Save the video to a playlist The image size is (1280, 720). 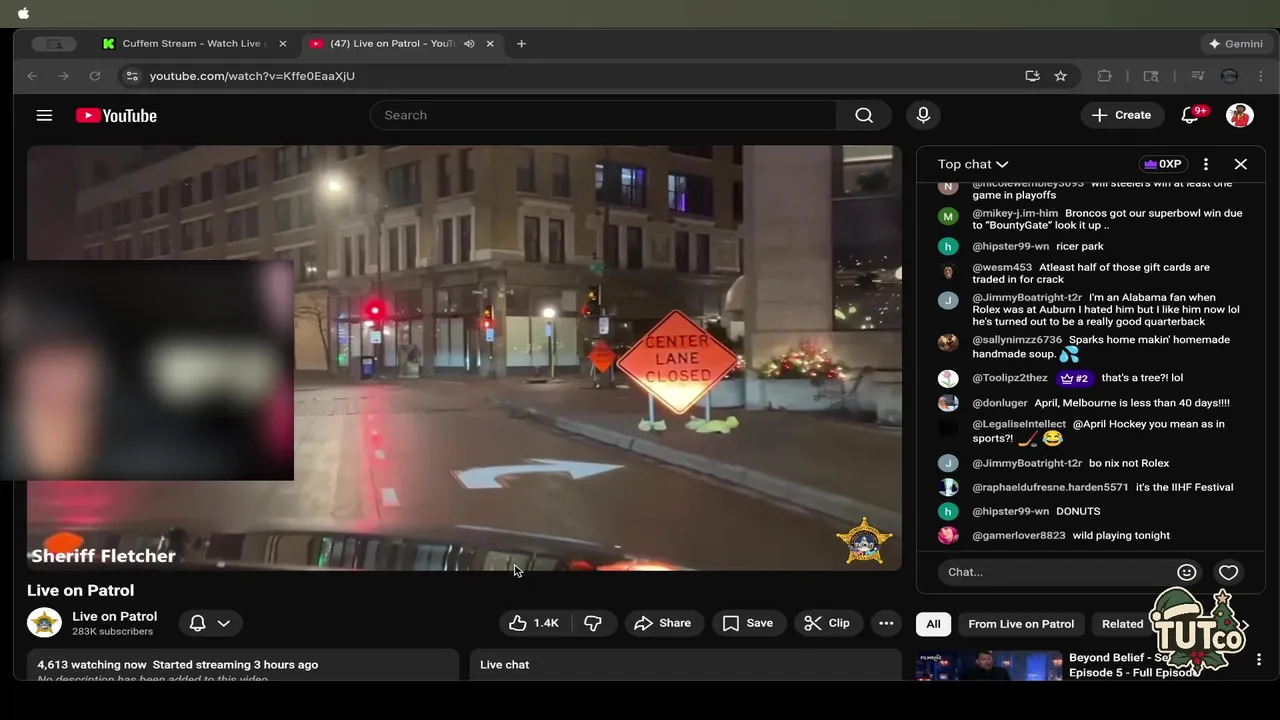(748, 623)
